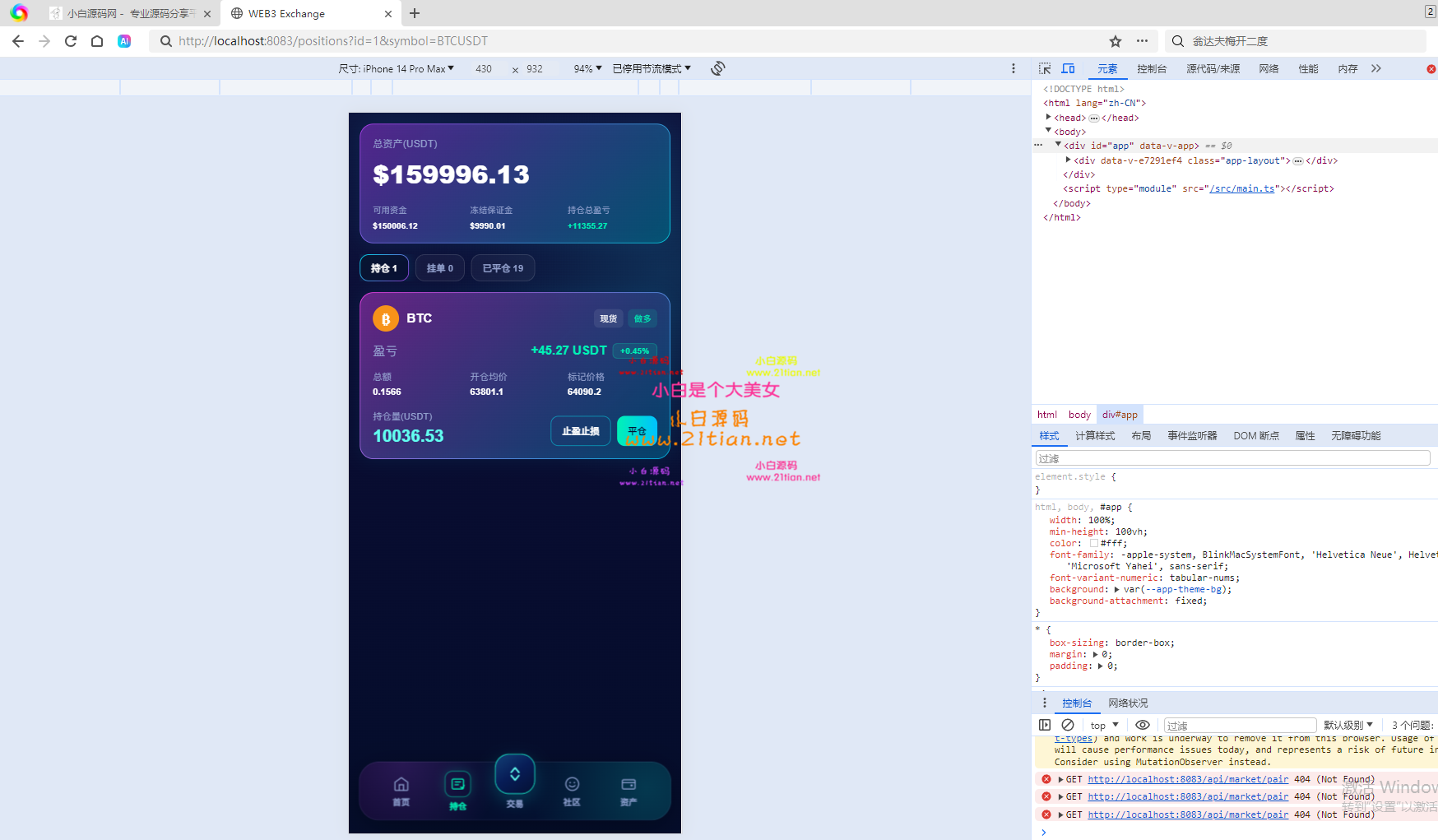The width and height of the screenshot is (1438, 840).
Task: Expand first GET market/pair error entry
Action: [x=1060, y=779]
